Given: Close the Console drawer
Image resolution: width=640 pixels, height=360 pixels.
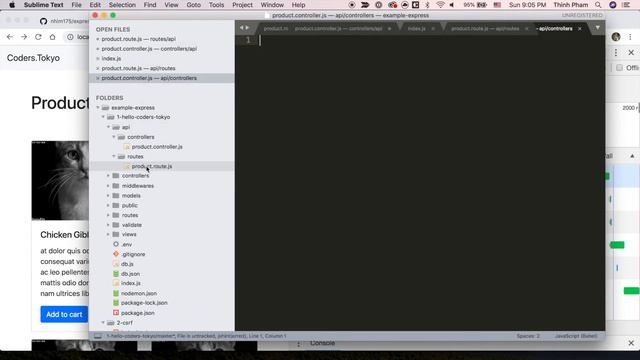Looking at the screenshot, I should click(631, 343).
